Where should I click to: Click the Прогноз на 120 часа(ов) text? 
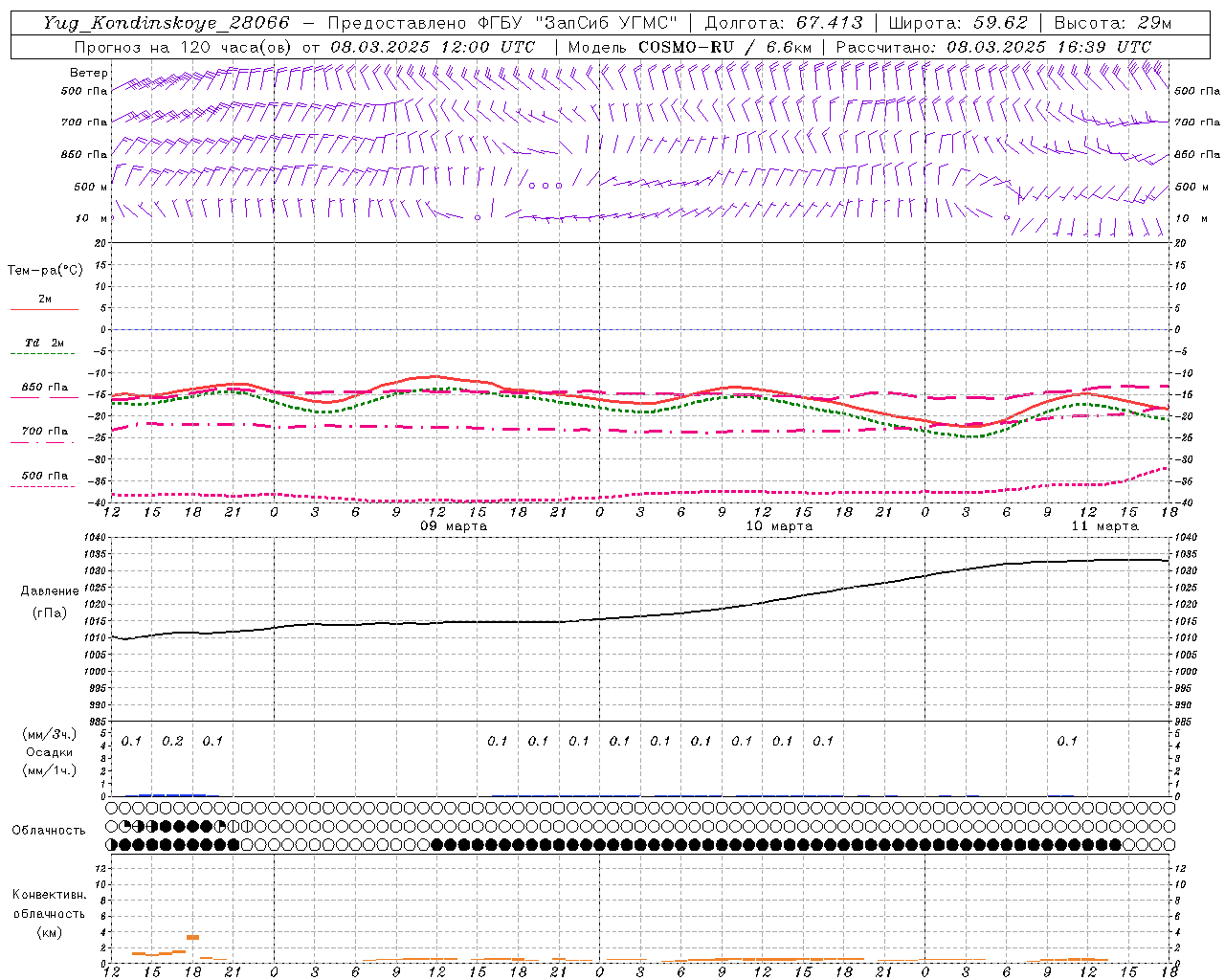point(184,47)
